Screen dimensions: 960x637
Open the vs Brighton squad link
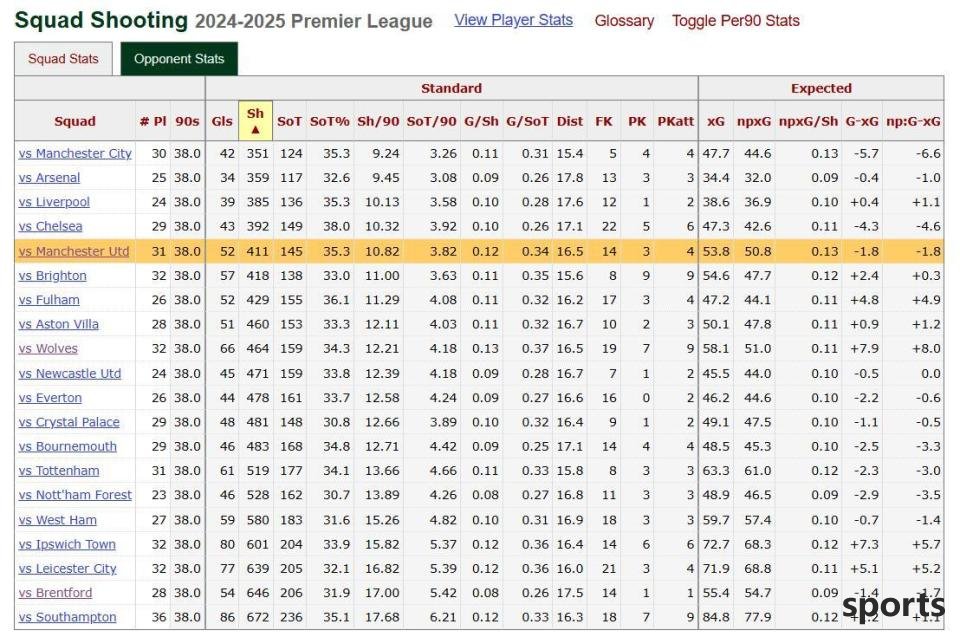[x=52, y=276]
